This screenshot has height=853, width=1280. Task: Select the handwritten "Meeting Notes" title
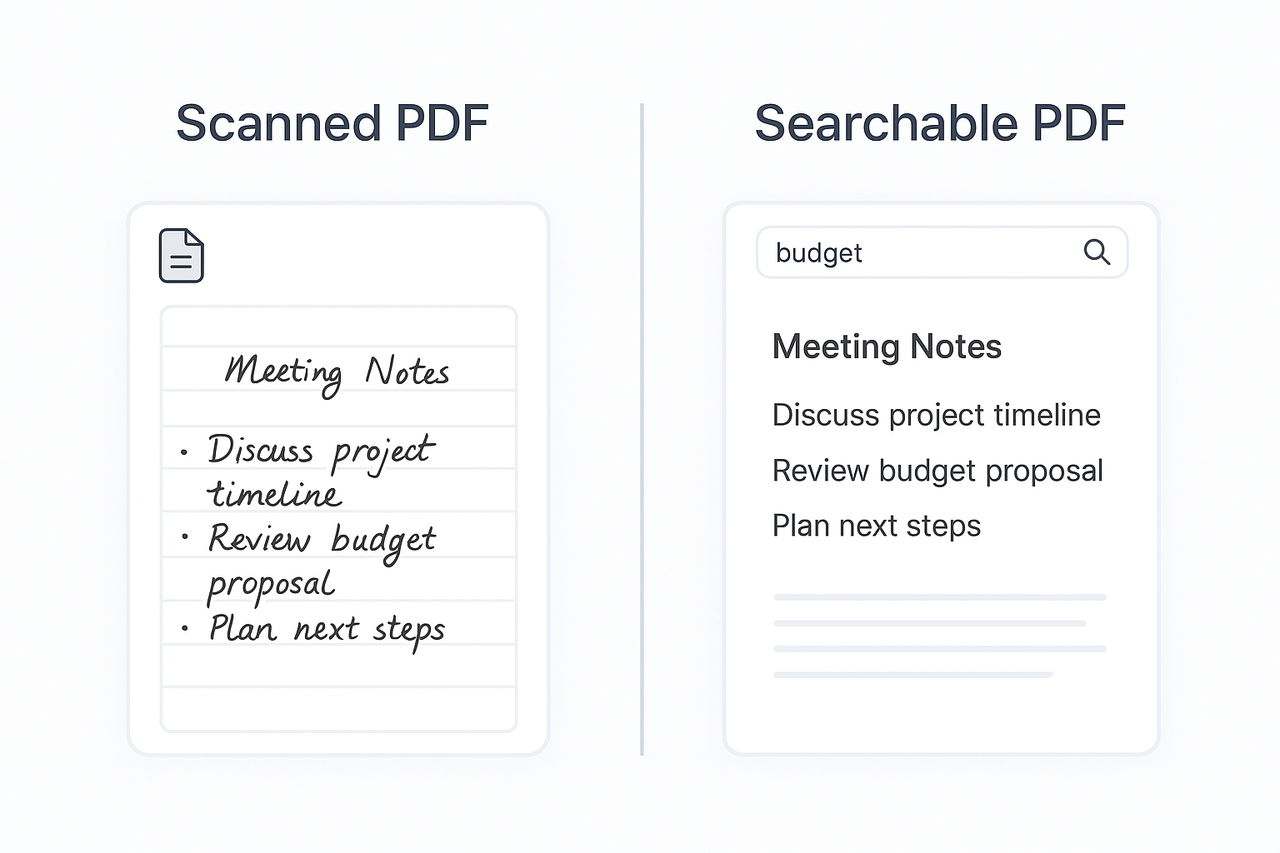(337, 372)
